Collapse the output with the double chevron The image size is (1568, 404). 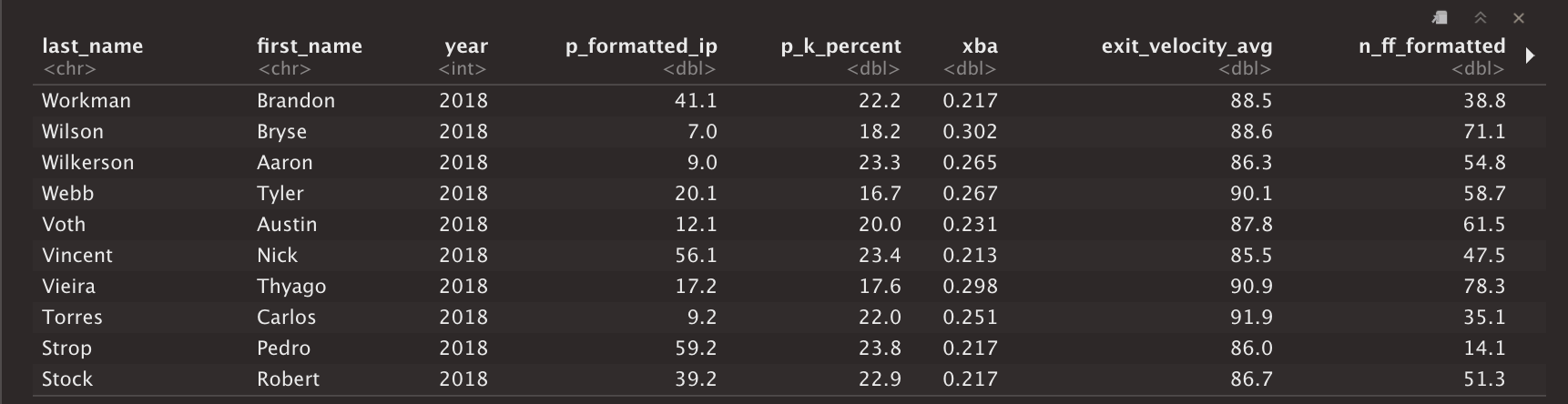click(1481, 18)
